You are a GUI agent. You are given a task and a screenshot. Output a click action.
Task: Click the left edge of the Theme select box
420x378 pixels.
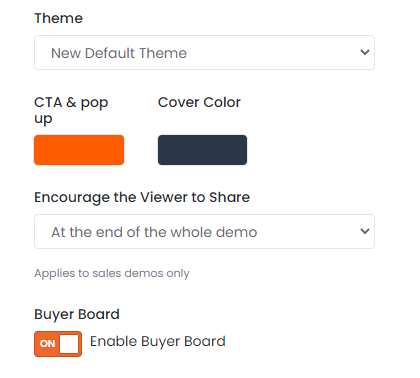tap(36, 53)
